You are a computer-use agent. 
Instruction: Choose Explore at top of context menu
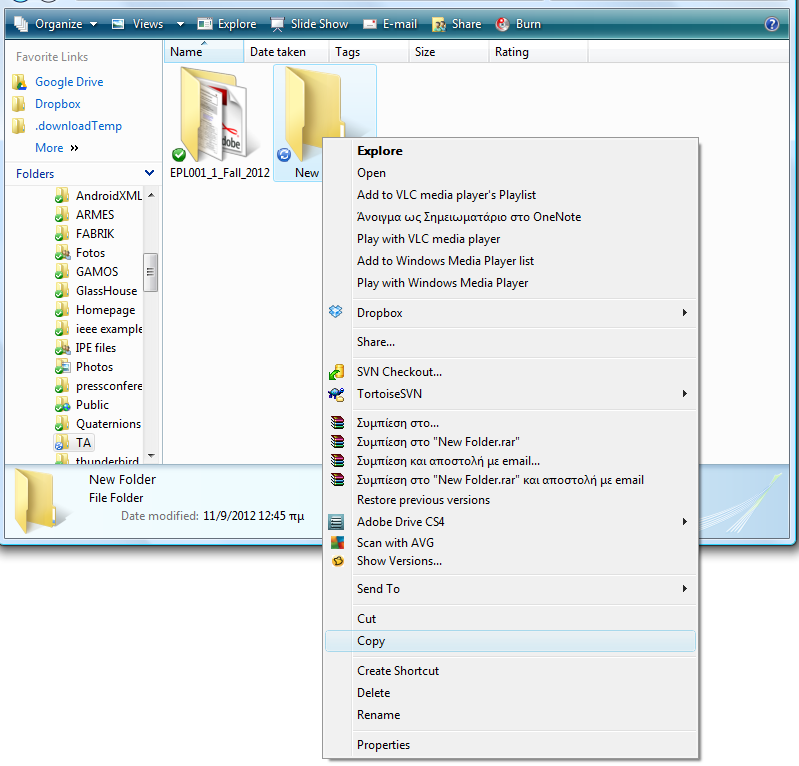click(x=510, y=151)
